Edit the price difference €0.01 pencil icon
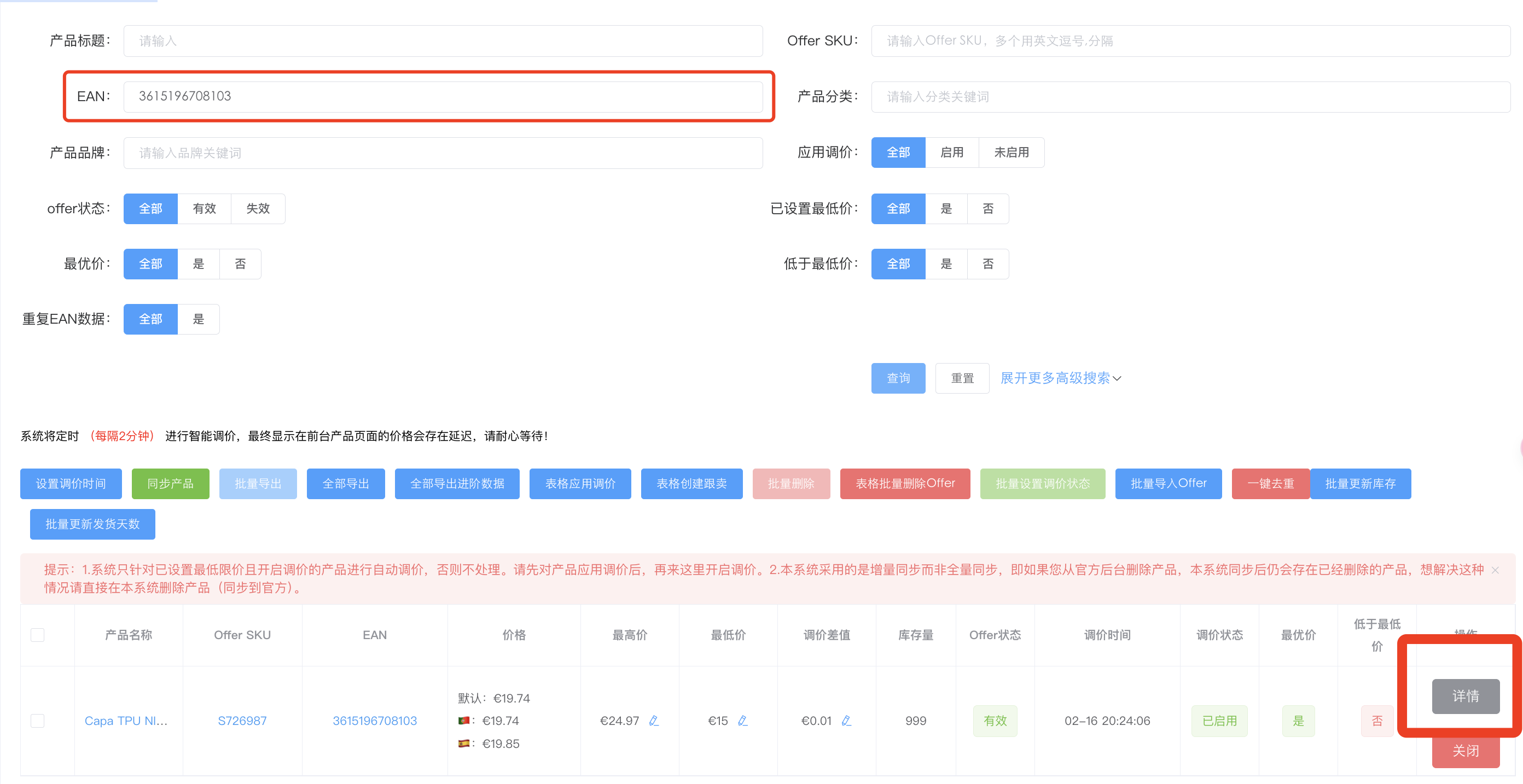The image size is (1523, 784). click(x=847, y=720)
